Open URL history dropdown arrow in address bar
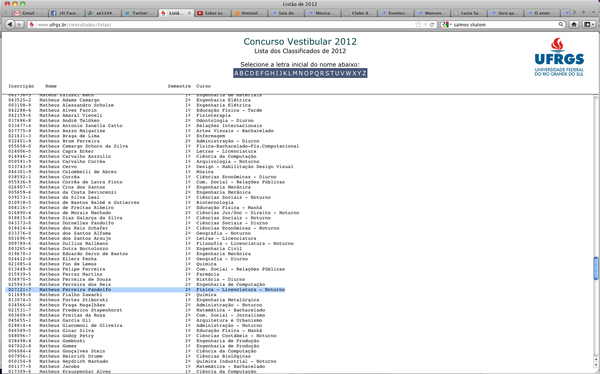Viewport: 600px width, 374px height. [x=425, y=24]
